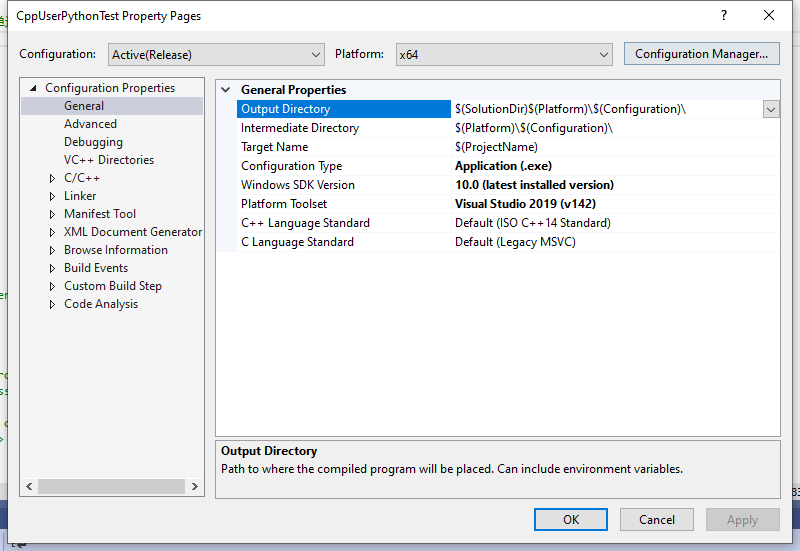This screenshot has width=800, height=551.
Task: Open the Configuration dropdown showing Active(Release)
Action: 216,55
